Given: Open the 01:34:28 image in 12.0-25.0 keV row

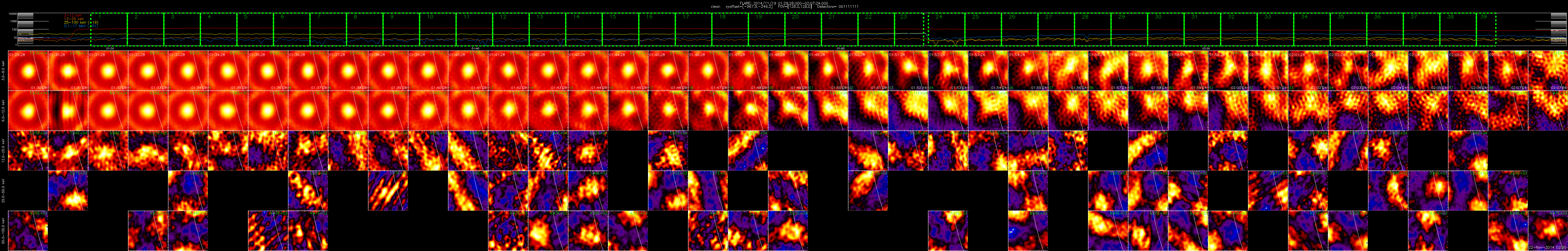Looking at the screenshot, I should 228,151.
